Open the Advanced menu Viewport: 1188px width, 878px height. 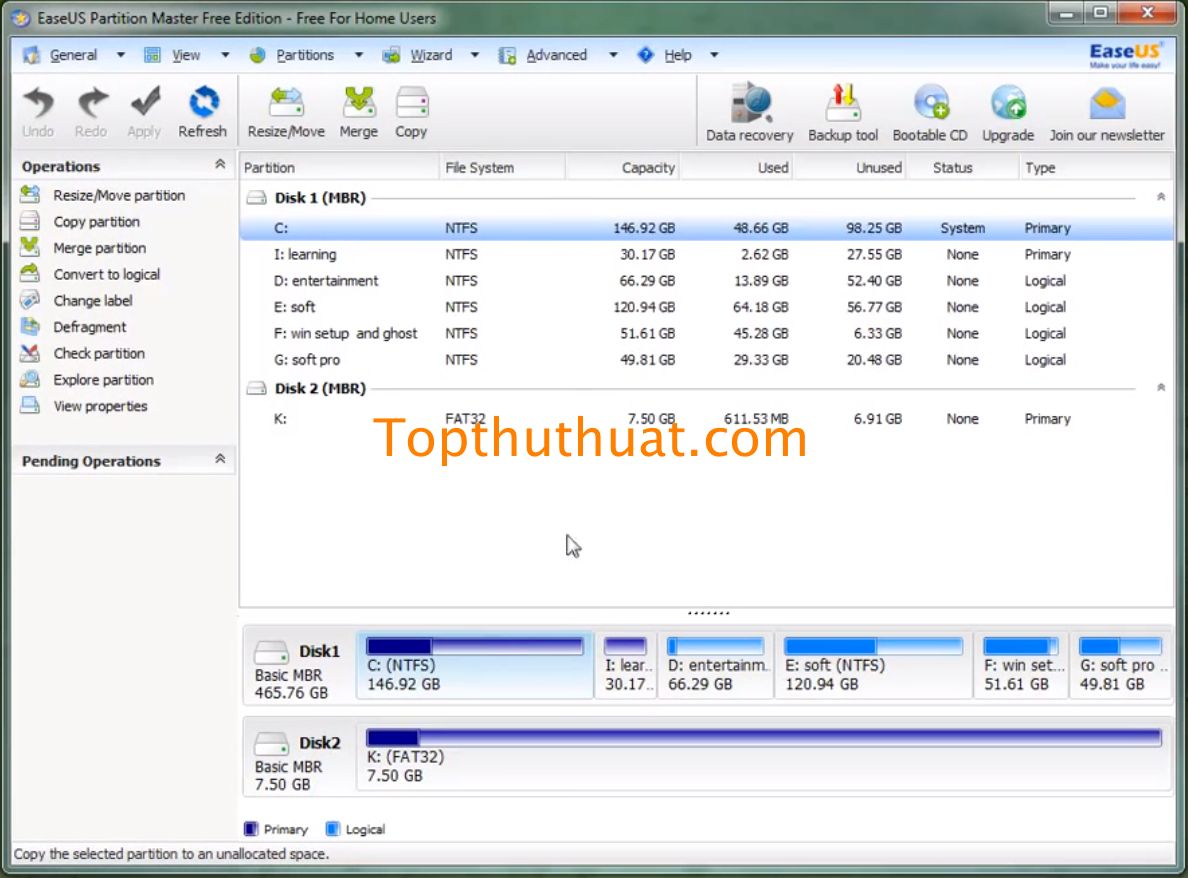[556, 55]
